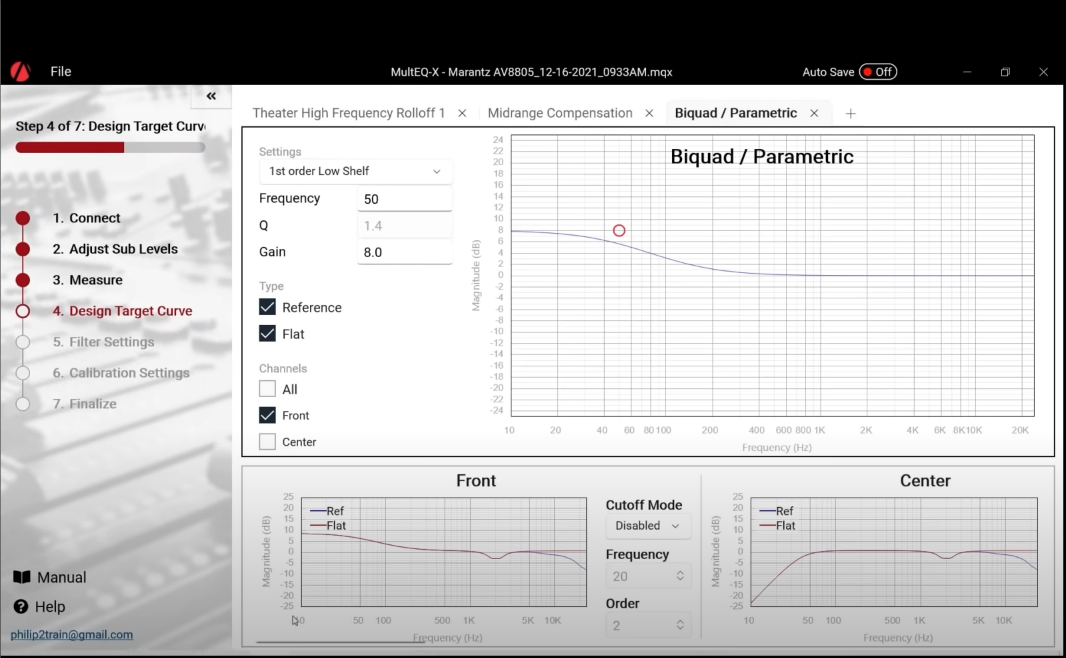Close the Biquad / Parametric tab
The image size is (1066, 658).
[x=814, y=114]
